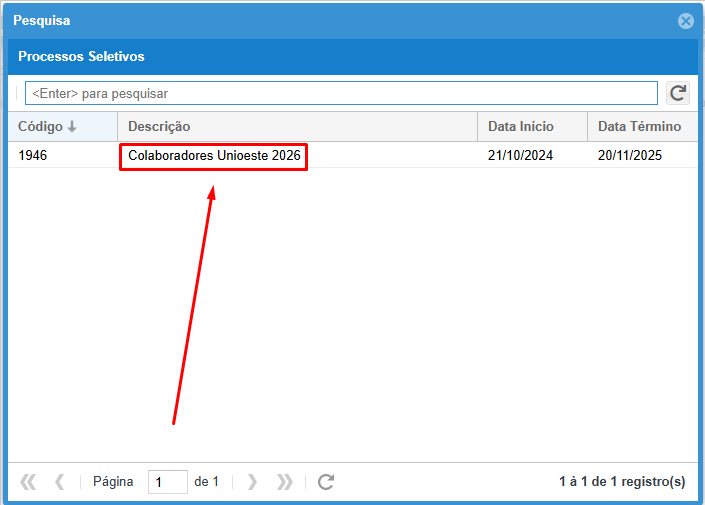
Task: Click the page number input box
Action: click(167, 482)
